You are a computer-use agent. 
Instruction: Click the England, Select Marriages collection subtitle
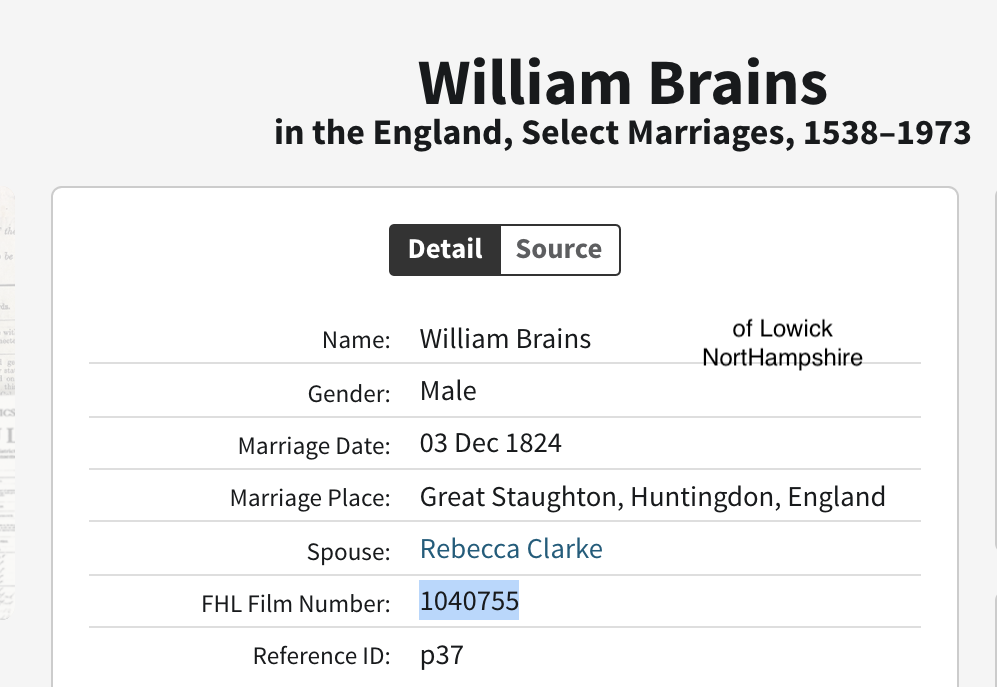click(622, 133)
